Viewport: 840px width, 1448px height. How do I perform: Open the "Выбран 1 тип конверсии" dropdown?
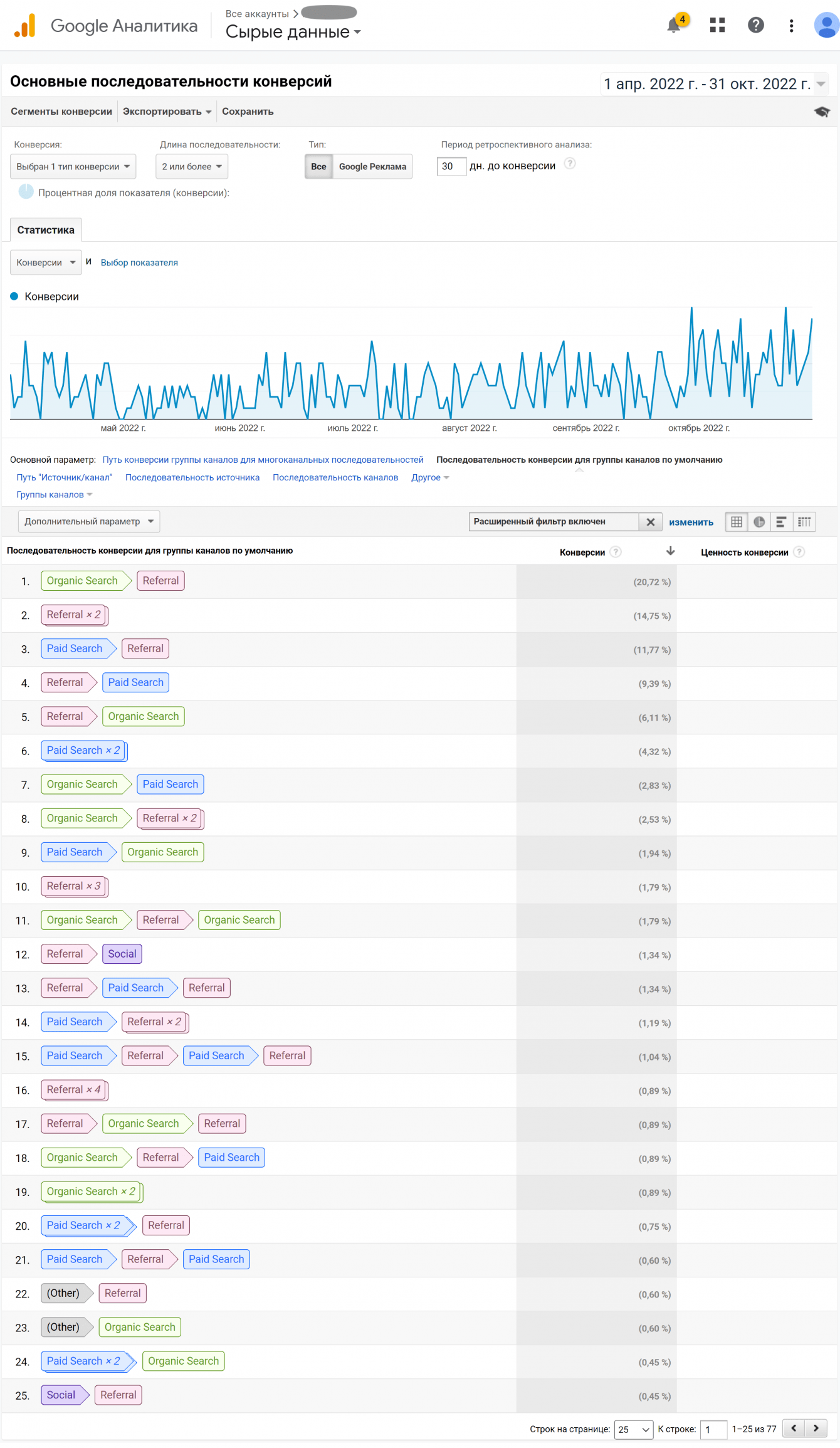(73, 167)
